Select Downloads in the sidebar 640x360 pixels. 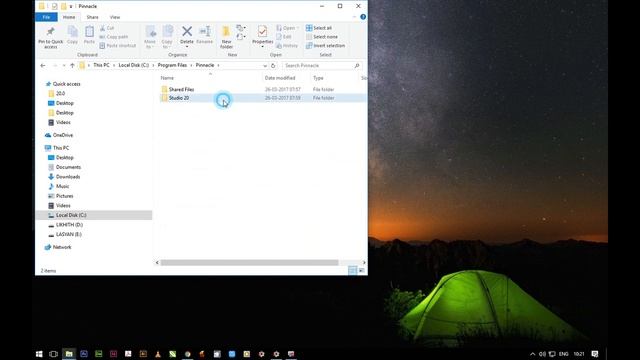coord(68,177)
